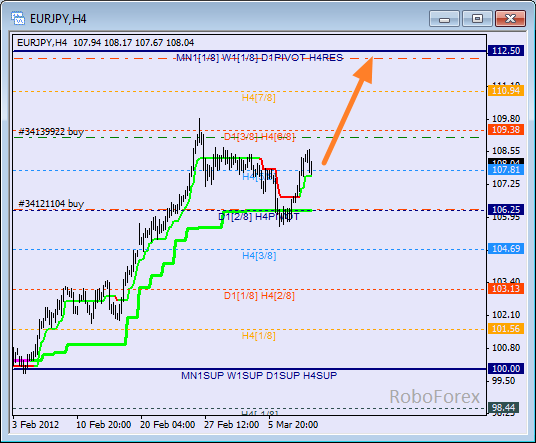Image resolution: width=536 pixels, height=443 pixels.
Task: Click the EURJPY chart window icon
Action: tap(17, 18)
